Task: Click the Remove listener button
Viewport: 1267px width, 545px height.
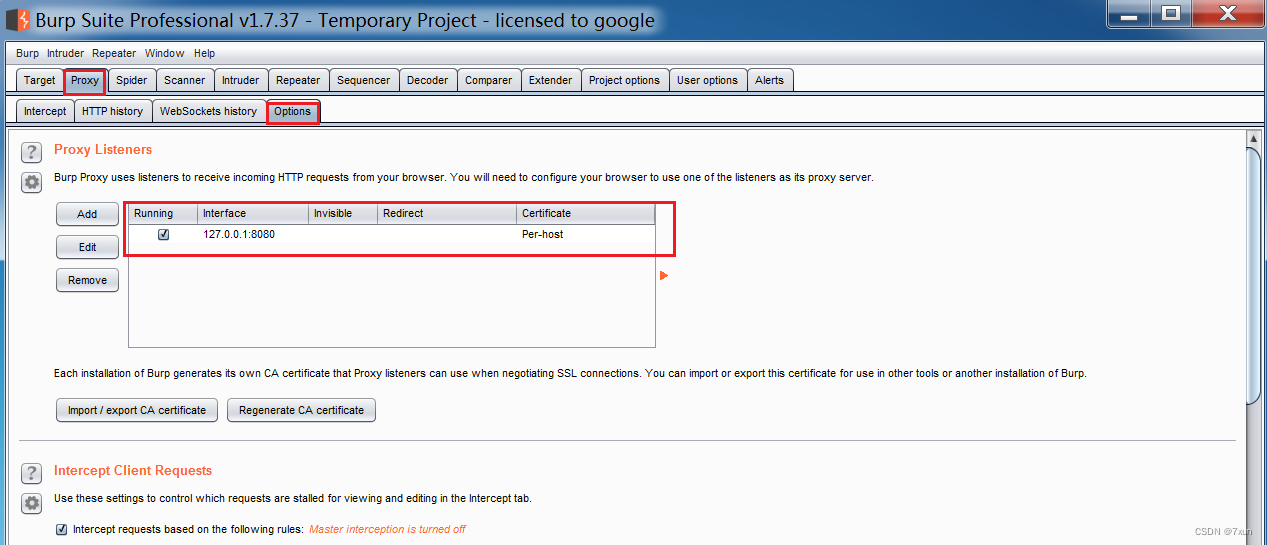Action: pyautogui.click(x=87, y=280)
